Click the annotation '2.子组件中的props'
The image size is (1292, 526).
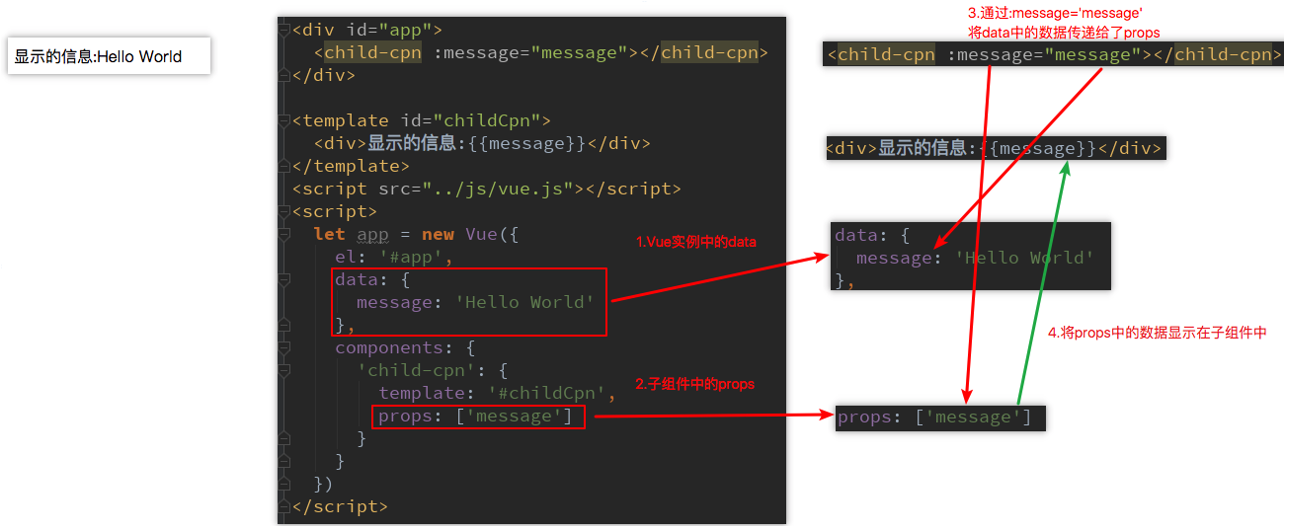694,384
